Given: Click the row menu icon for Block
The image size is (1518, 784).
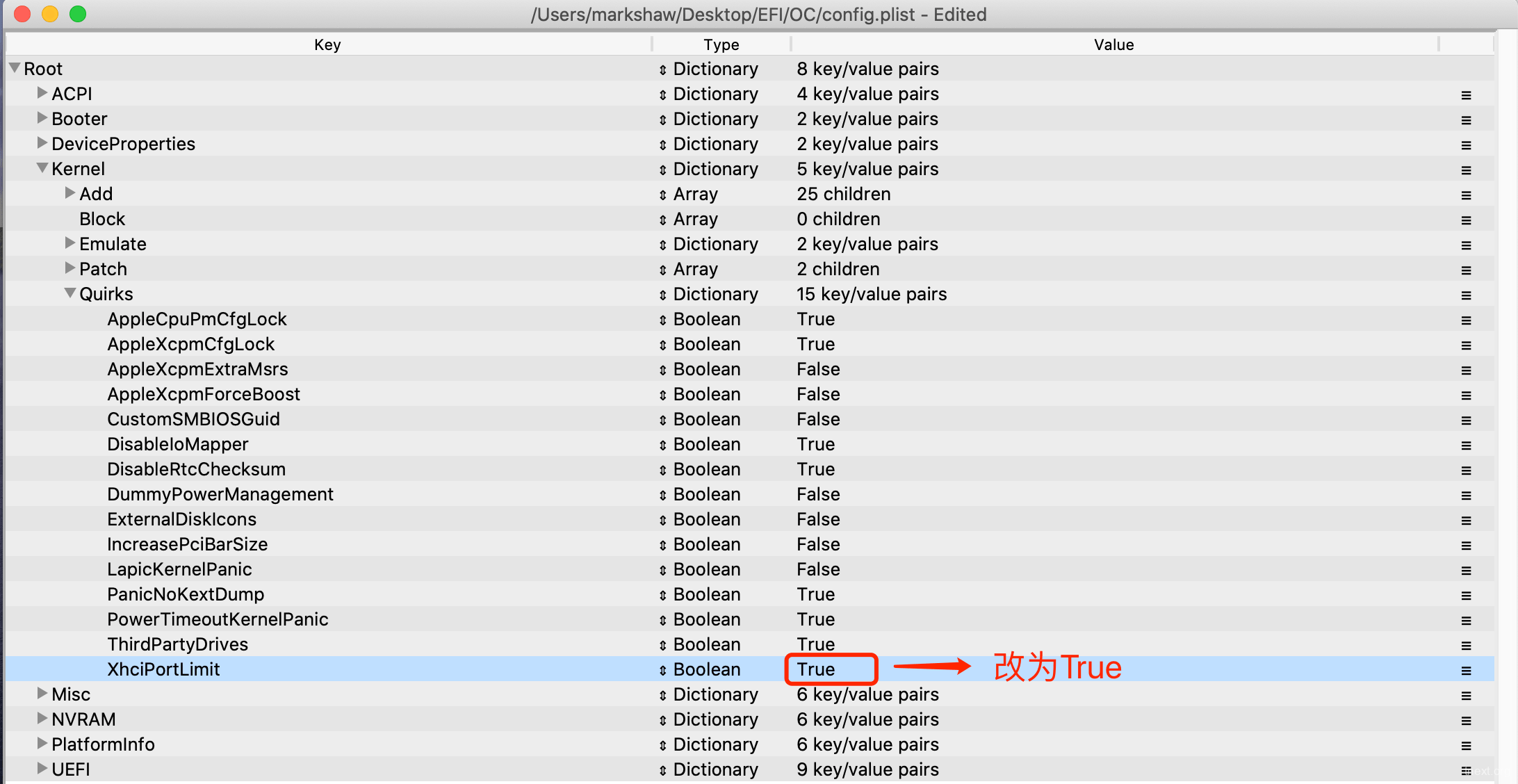Looking at the screenshot, I should pos(1466,220).
